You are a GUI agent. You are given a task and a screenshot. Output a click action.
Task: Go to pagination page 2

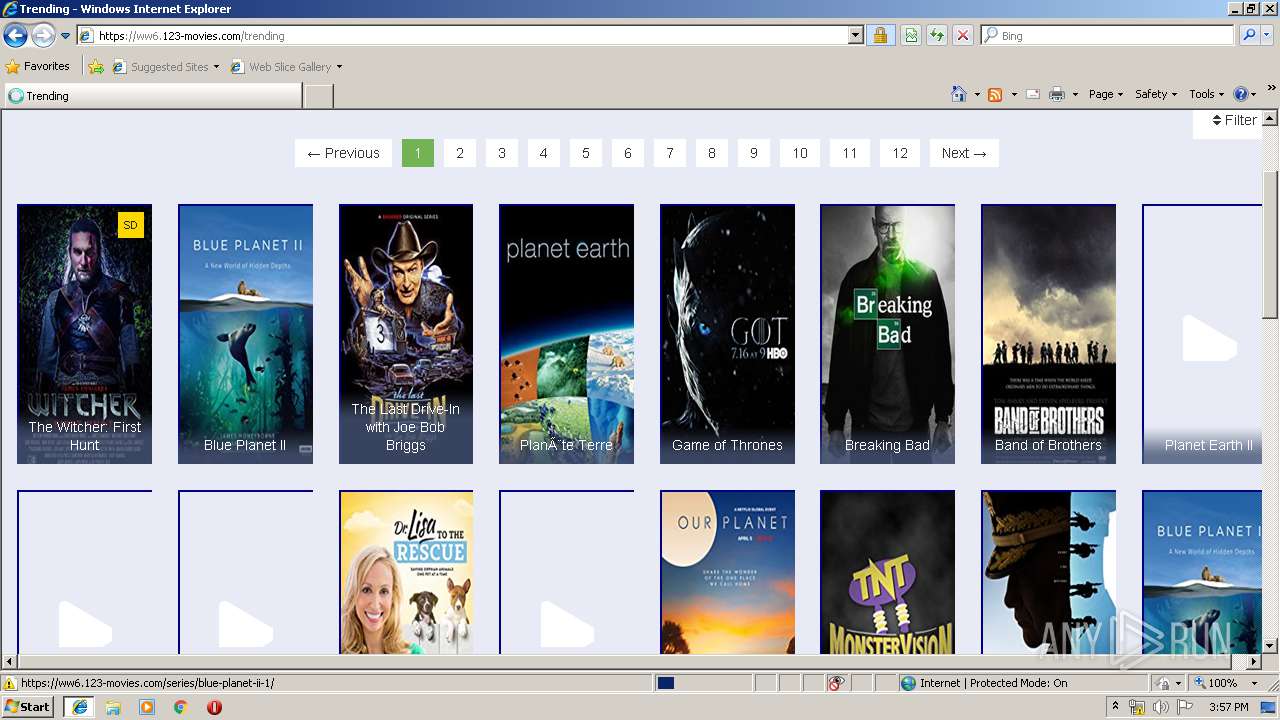coord(460,153)
